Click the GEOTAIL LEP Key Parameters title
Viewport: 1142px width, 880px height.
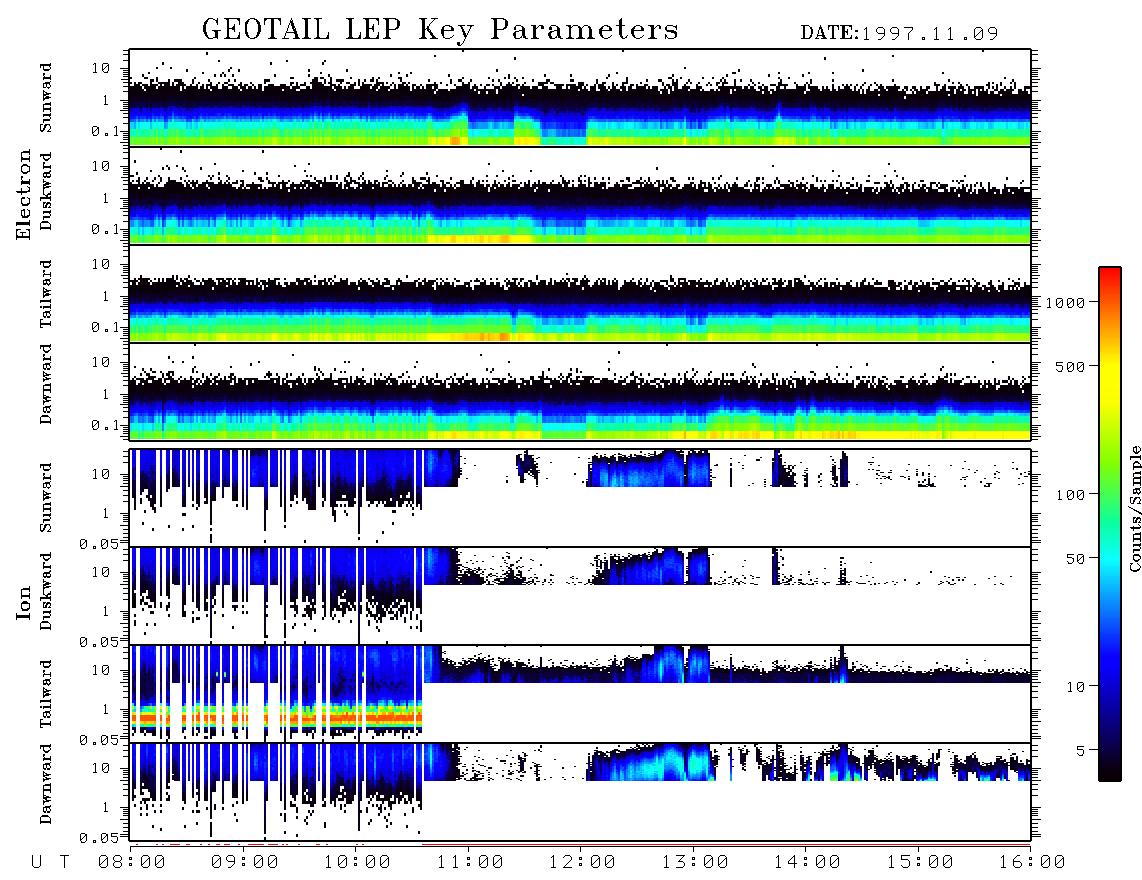click(x=440, y=30)
